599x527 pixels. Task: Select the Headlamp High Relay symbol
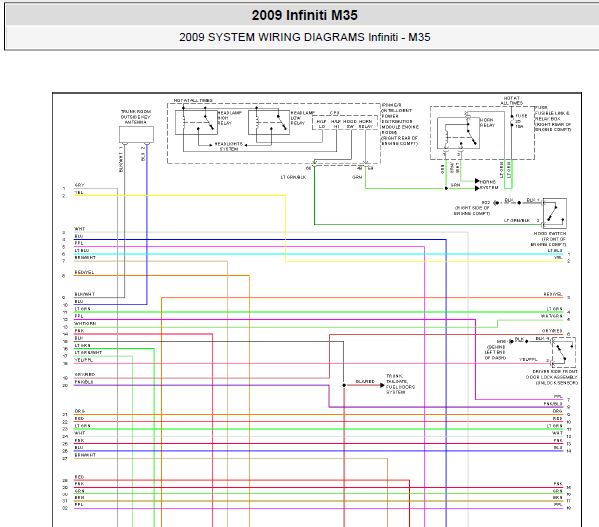pyautogui.click(x=196, y=122)
